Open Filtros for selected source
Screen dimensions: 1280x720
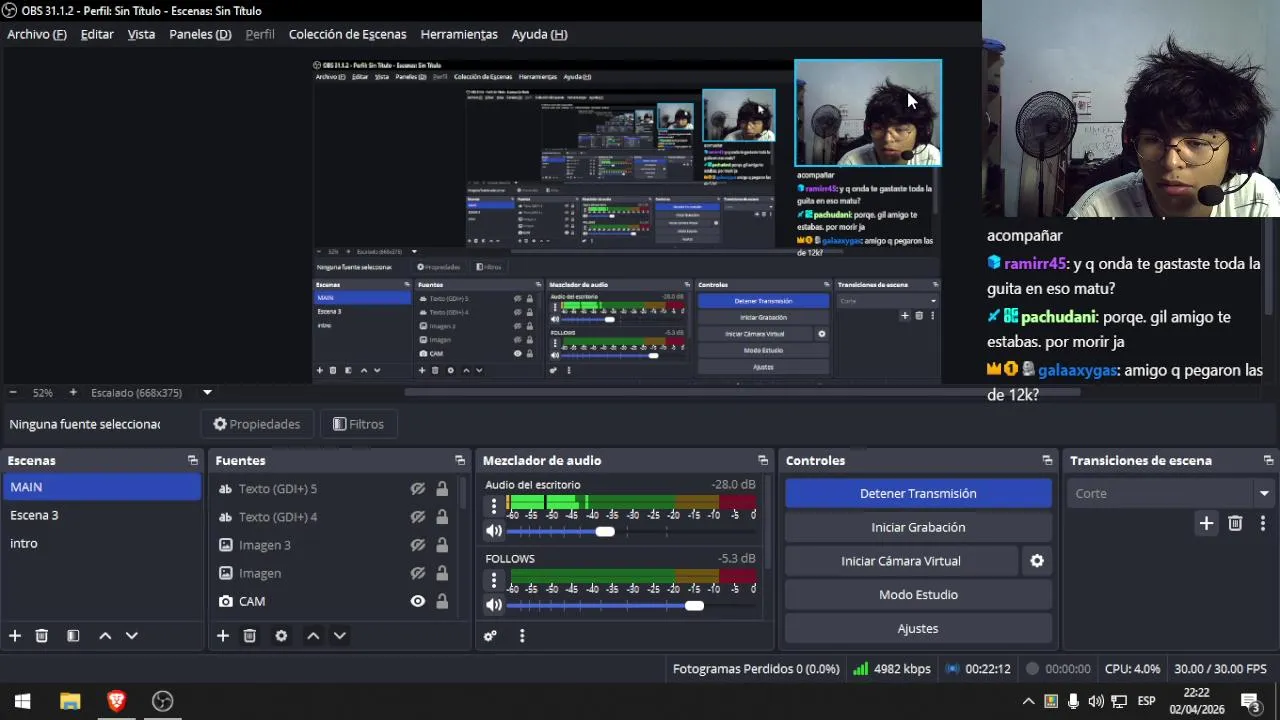tap(358, 424)
